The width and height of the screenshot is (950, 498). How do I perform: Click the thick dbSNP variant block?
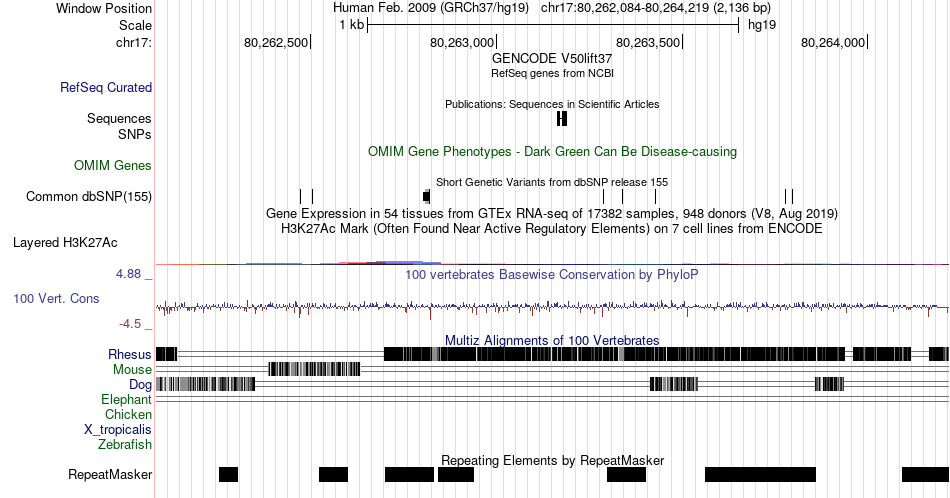[x=427, y=196]
